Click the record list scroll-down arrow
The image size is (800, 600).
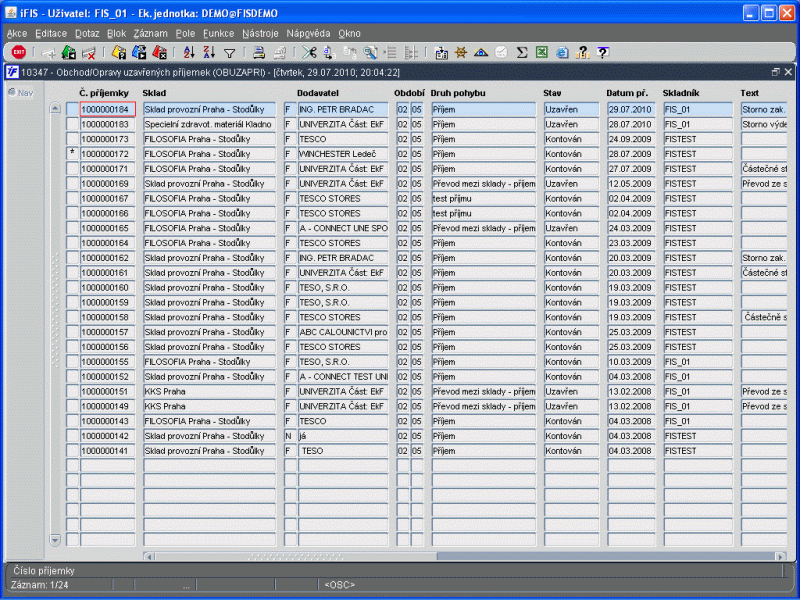55,539
